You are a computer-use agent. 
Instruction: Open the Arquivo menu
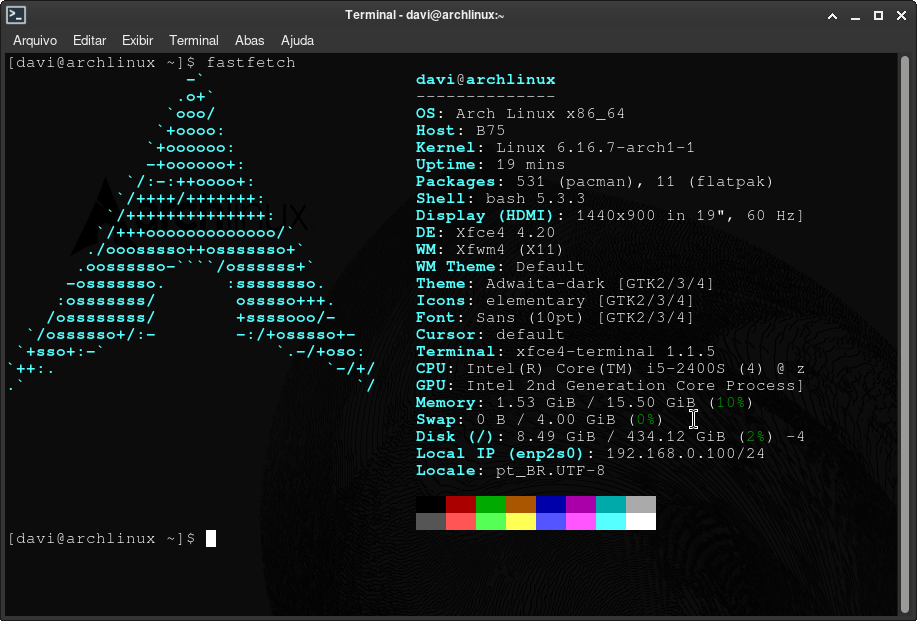click(35, 41)
